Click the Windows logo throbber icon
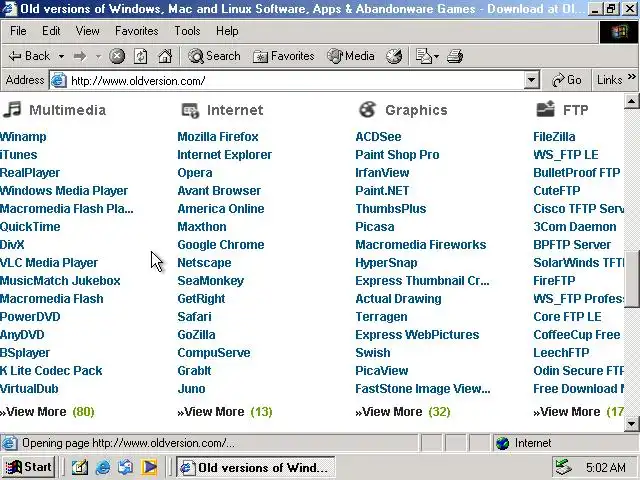 click(619, 32)
